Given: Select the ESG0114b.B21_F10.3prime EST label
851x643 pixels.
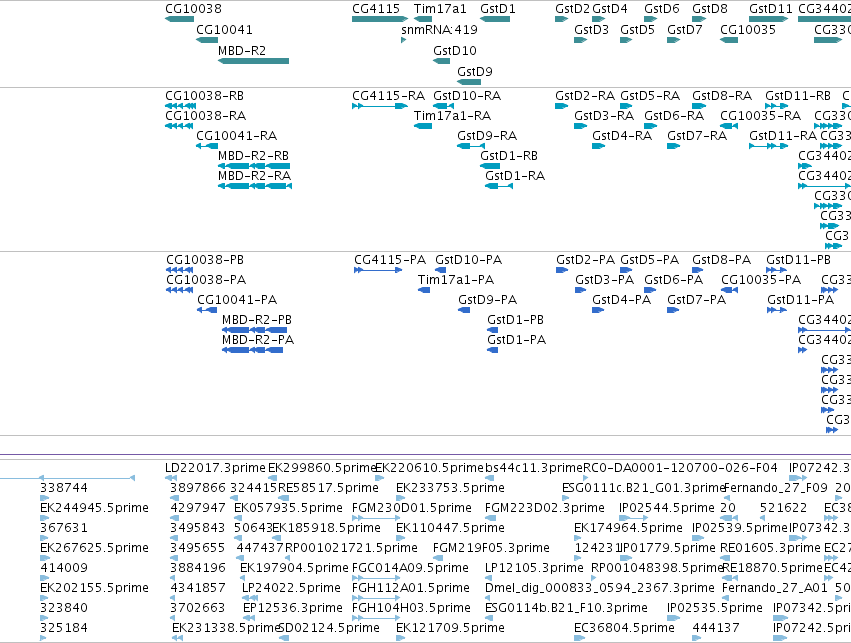Looking at the screenshot, I should coord(566,608).
